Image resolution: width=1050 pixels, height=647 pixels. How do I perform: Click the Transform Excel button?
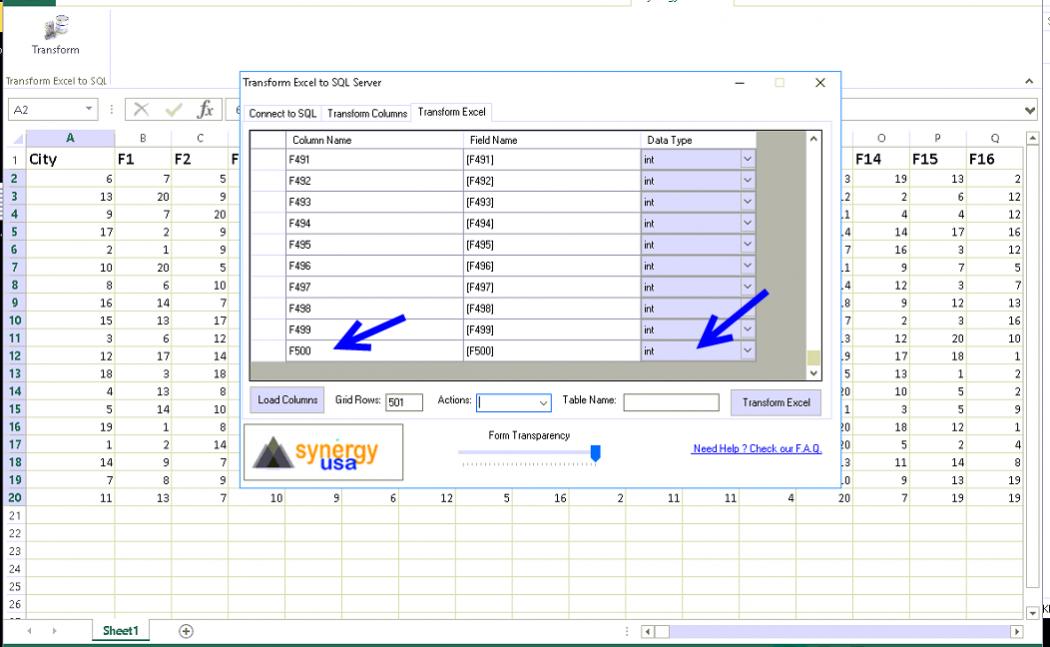pyautogui.click(x=776, y=403)
